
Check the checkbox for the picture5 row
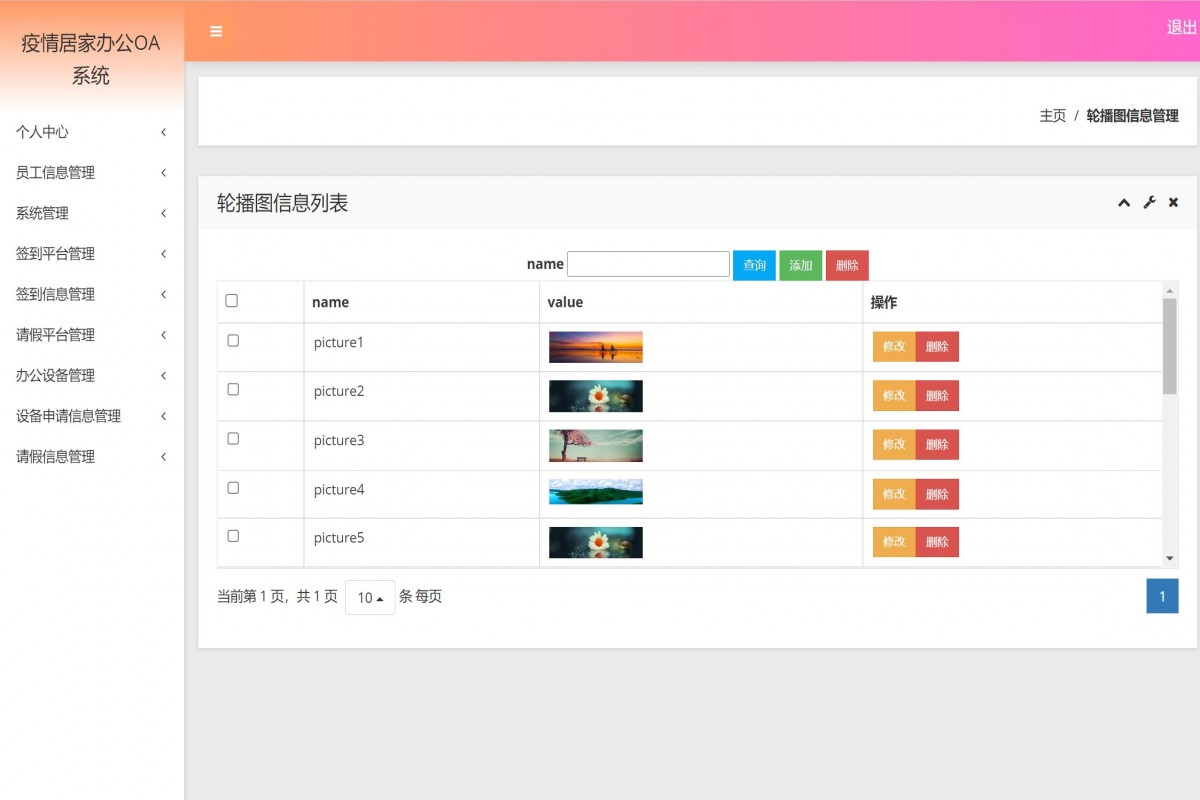coord(232,535)
